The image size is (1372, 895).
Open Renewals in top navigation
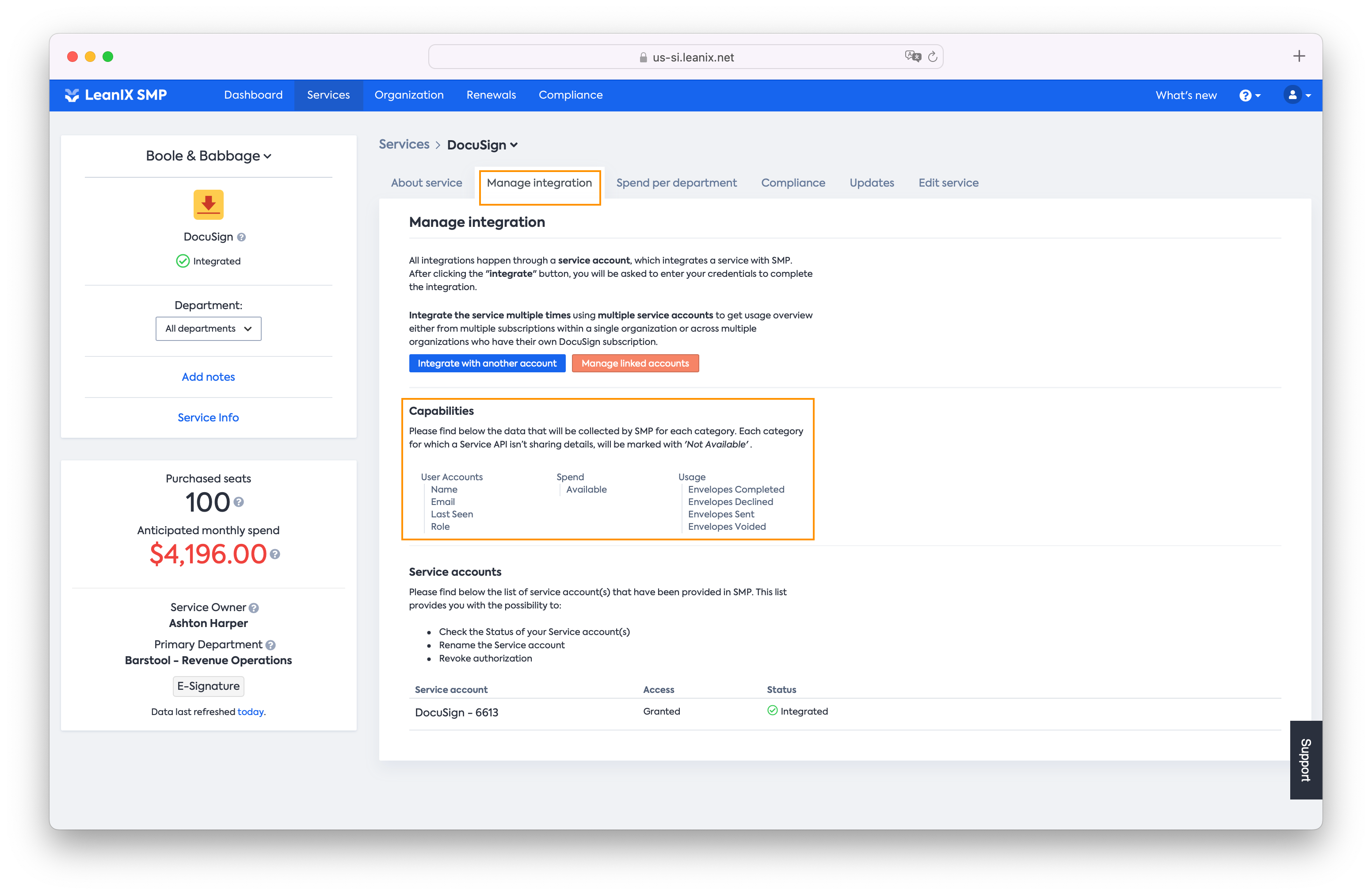point(491,95)
